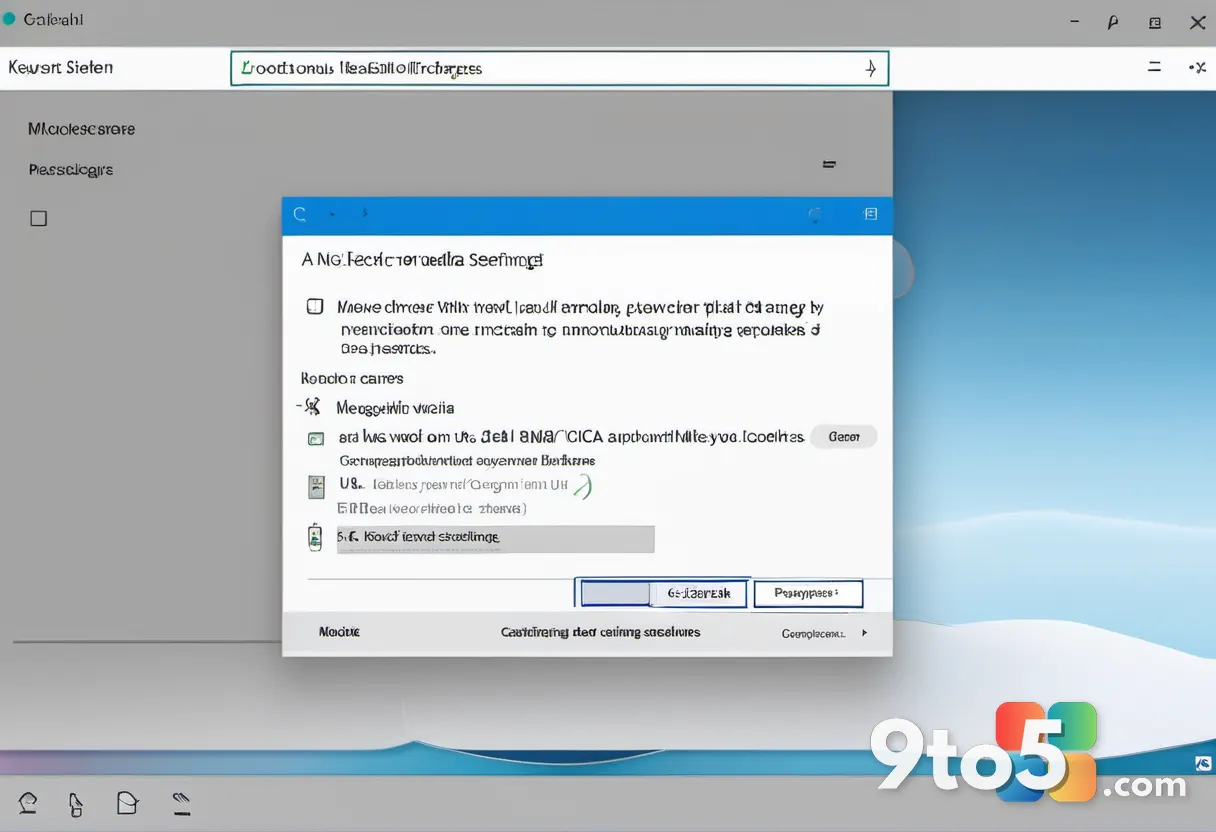Screen dimensions: 1216x832
Task: Click the dot-x icon at far right of toolbar
Action: 1196,67
